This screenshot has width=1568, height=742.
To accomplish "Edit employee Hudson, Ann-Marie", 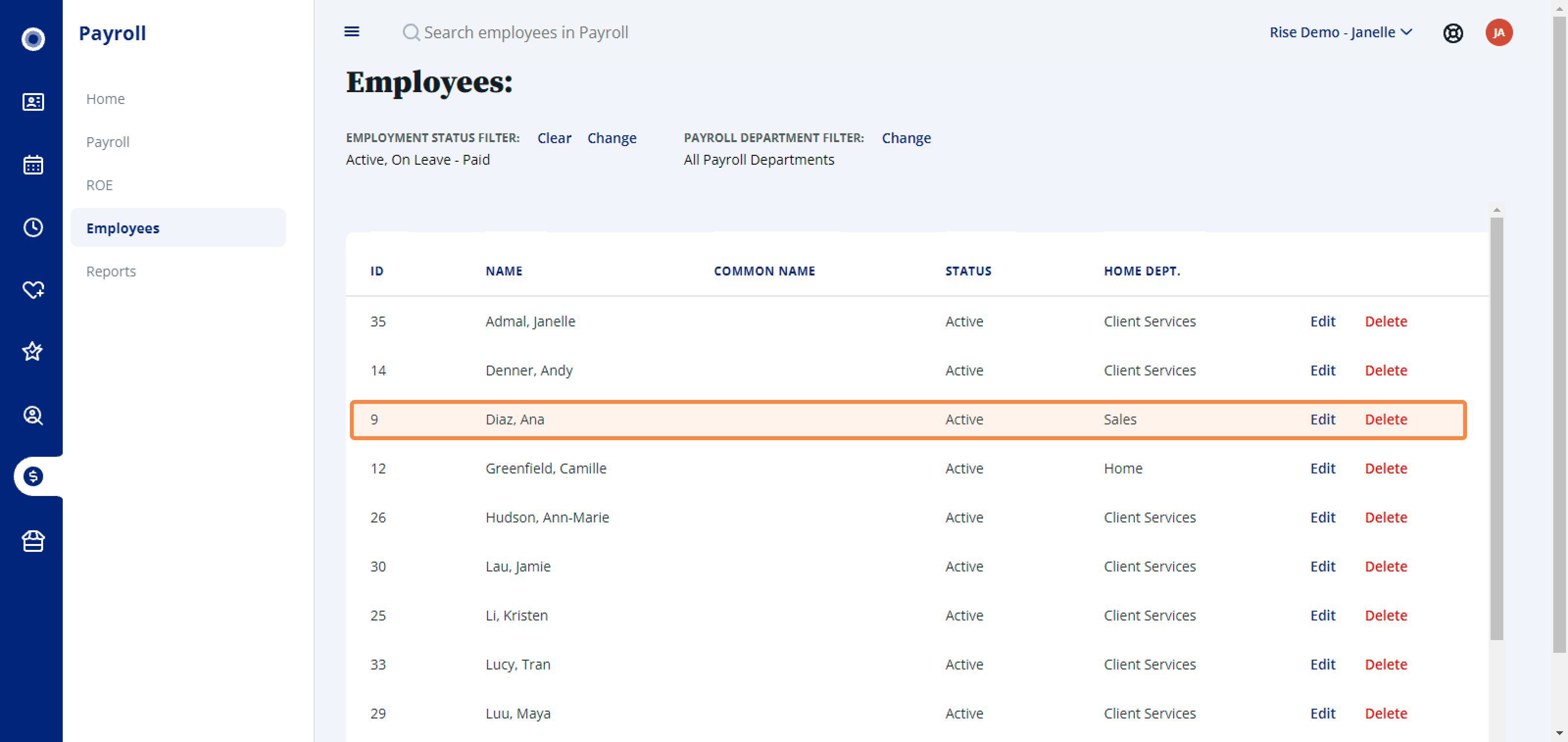I will 1323,518.
